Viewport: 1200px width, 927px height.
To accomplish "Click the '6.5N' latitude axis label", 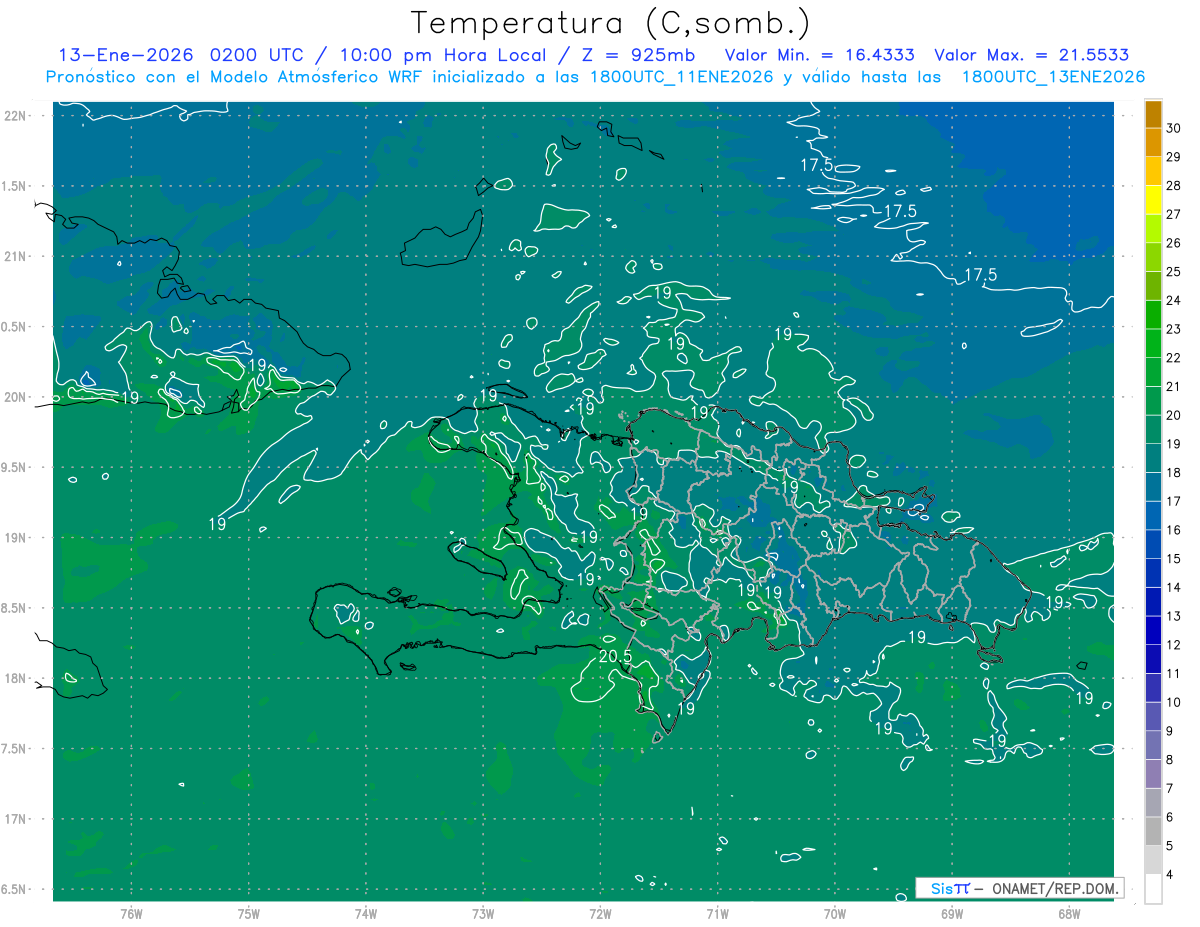I will point(14,890).
